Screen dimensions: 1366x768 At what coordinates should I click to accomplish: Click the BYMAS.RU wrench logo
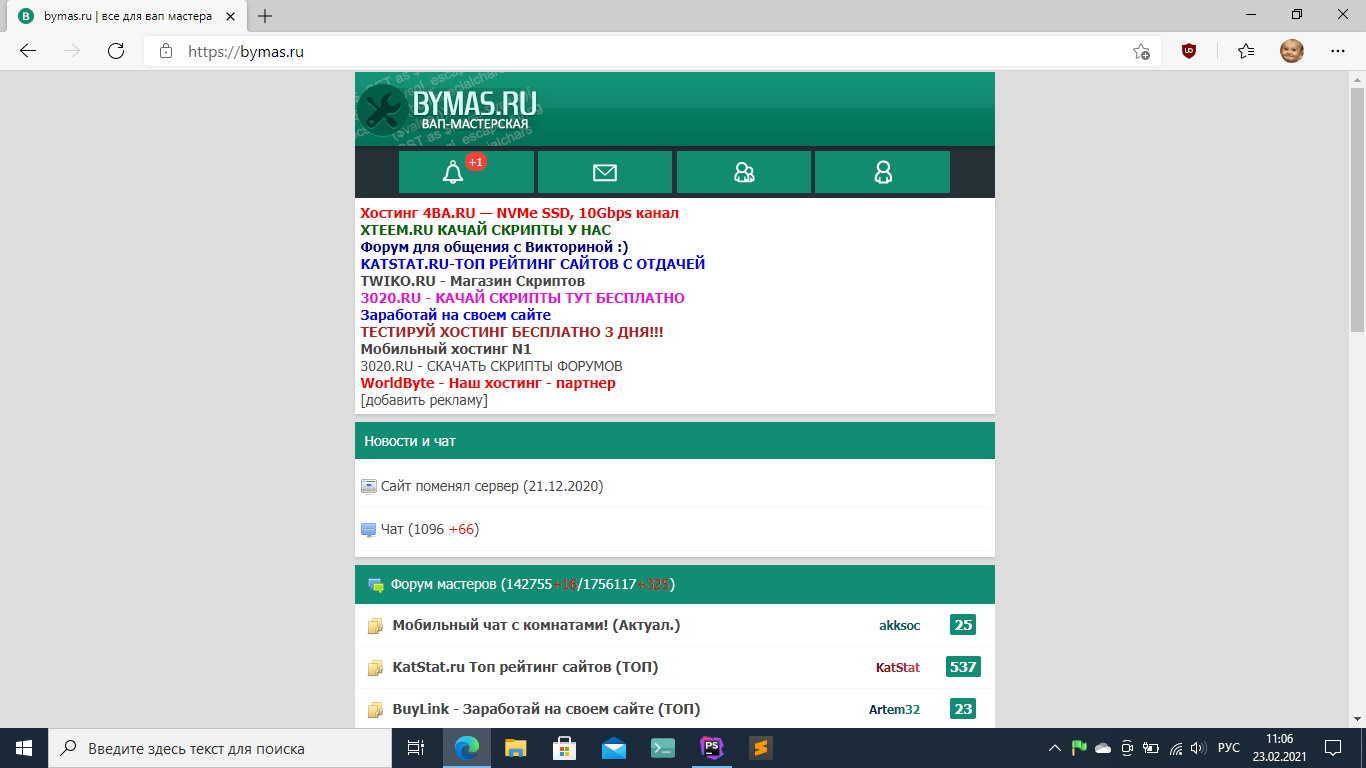pyautogui.click(x=448, y=109)
